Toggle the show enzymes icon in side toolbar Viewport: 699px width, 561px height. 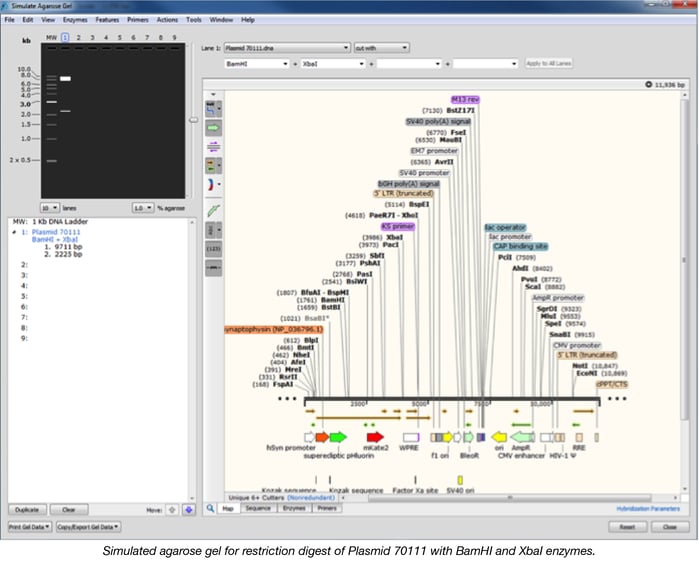coord(211,108)
